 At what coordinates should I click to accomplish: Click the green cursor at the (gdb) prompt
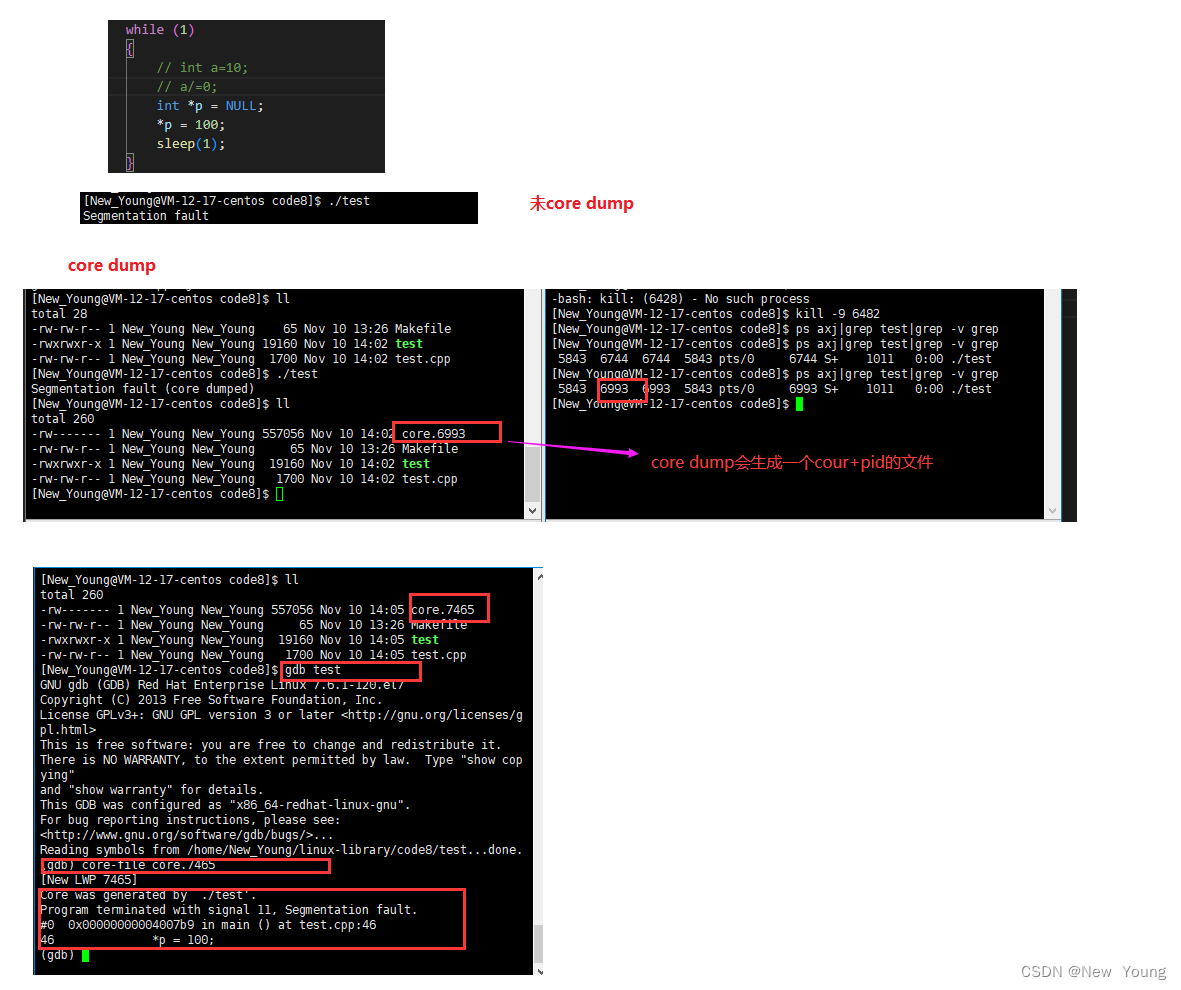tap(86, 955)
